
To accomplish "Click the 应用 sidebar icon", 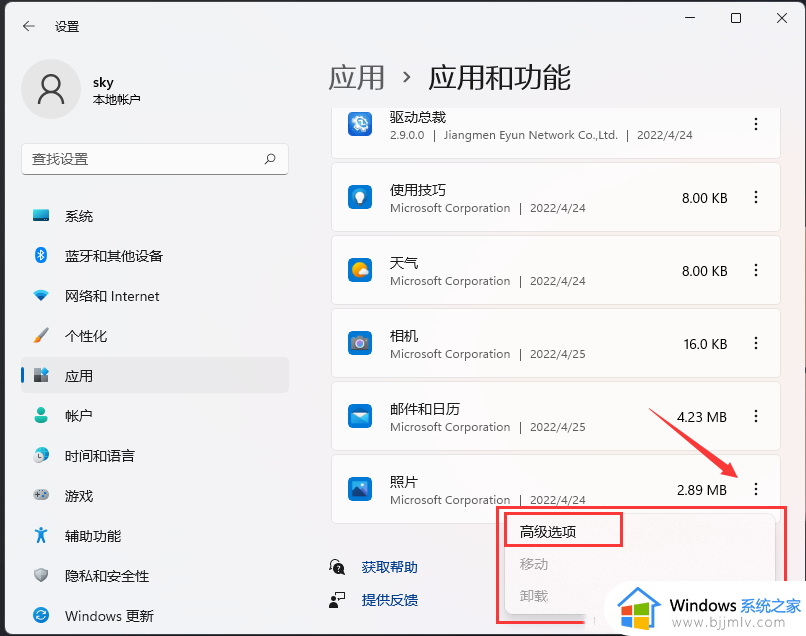I will pos(41,375).
